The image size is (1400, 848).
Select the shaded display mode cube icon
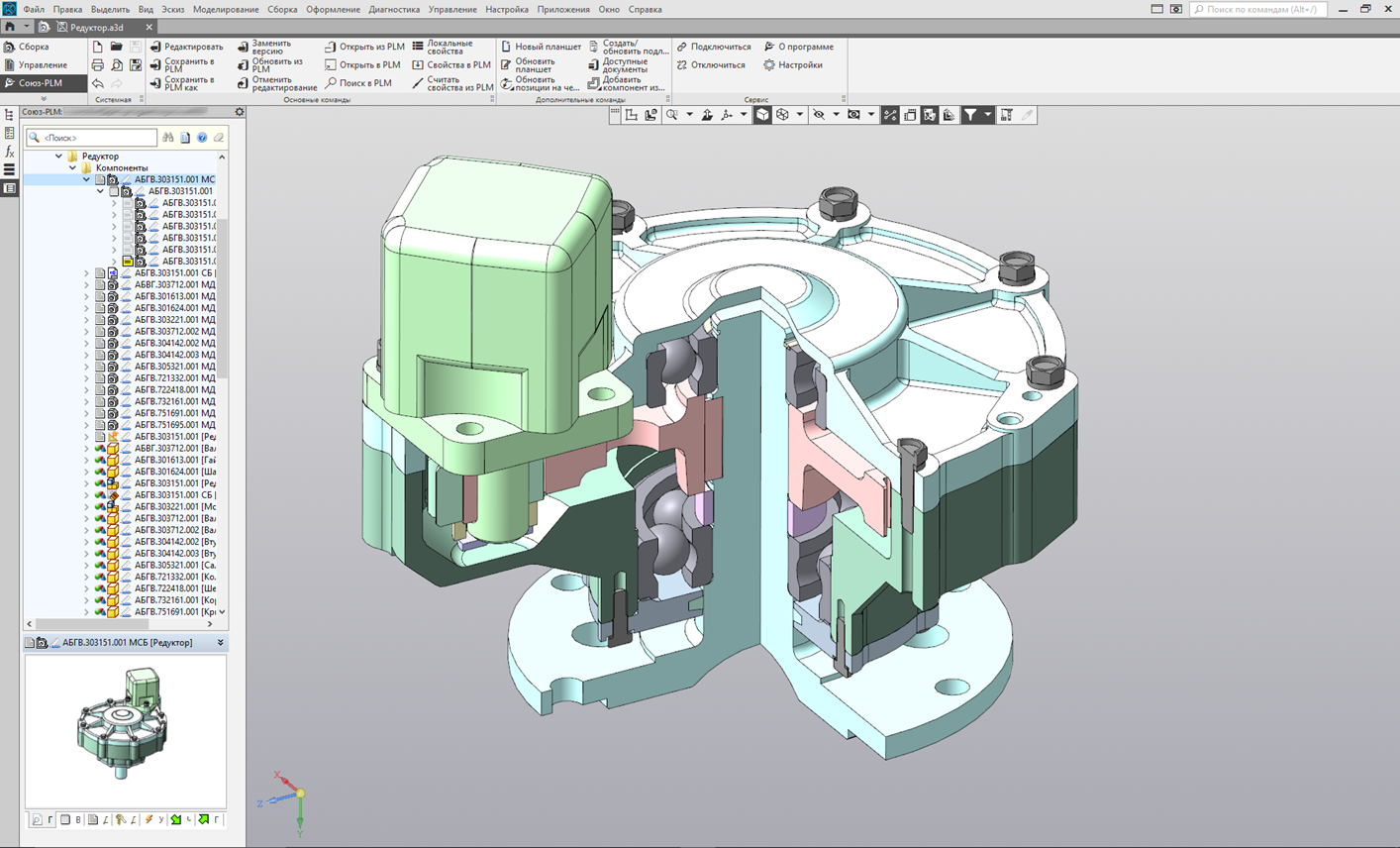coord(761,115)
